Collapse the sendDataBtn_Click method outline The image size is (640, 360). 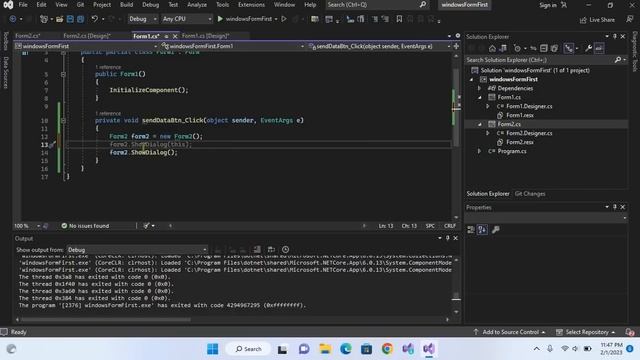coord(63,120)
